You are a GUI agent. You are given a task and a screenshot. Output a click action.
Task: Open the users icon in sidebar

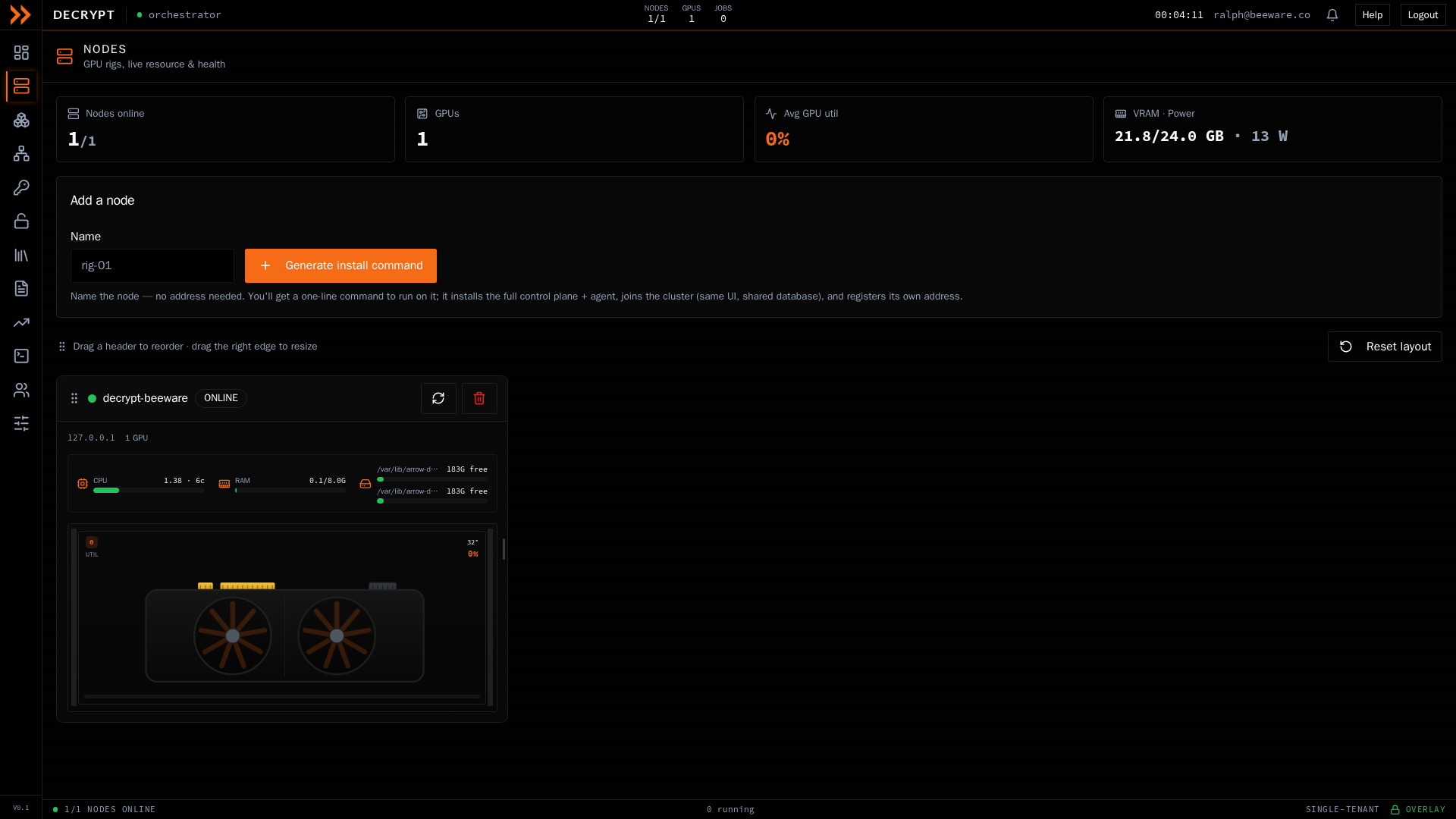click(21, 390)
